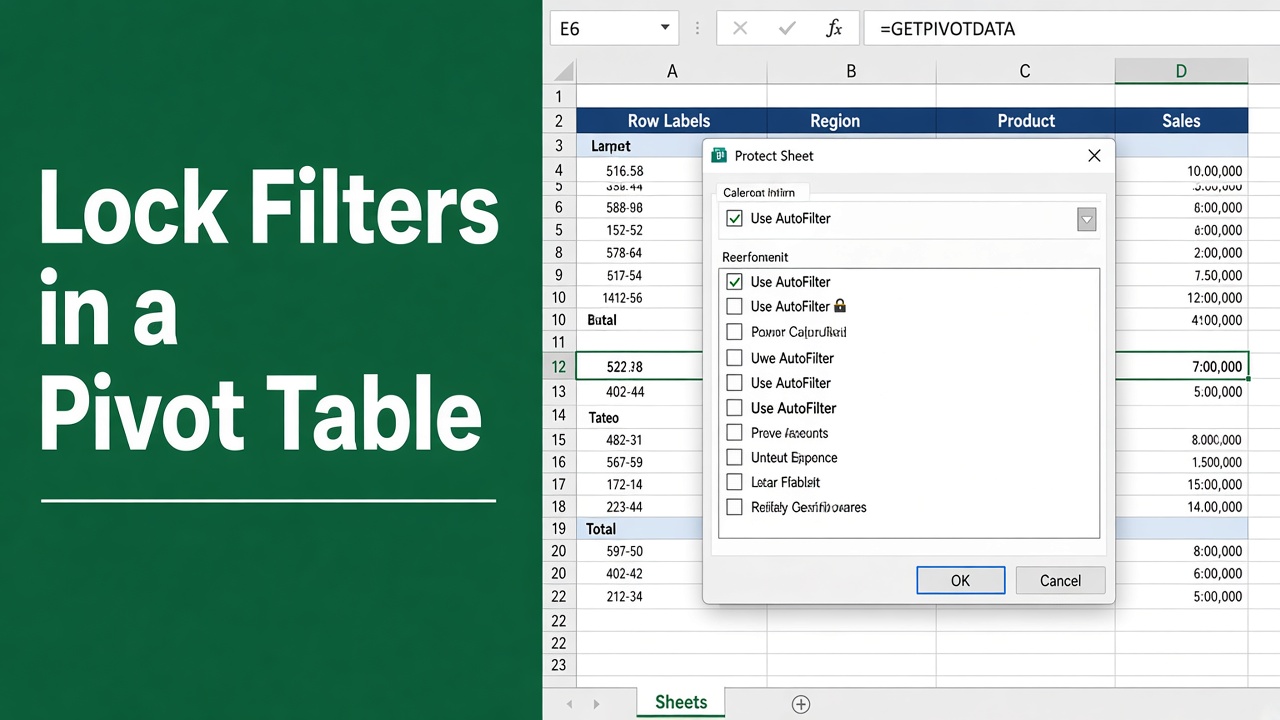
Task: Uncheck the checked Use AutoFilter list item
Action: [735, 282]
